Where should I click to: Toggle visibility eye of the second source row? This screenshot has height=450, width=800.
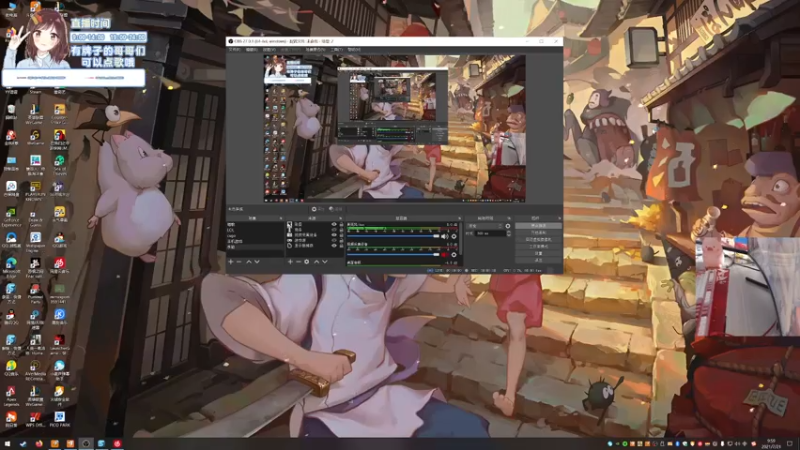click(x=334, y=230)
